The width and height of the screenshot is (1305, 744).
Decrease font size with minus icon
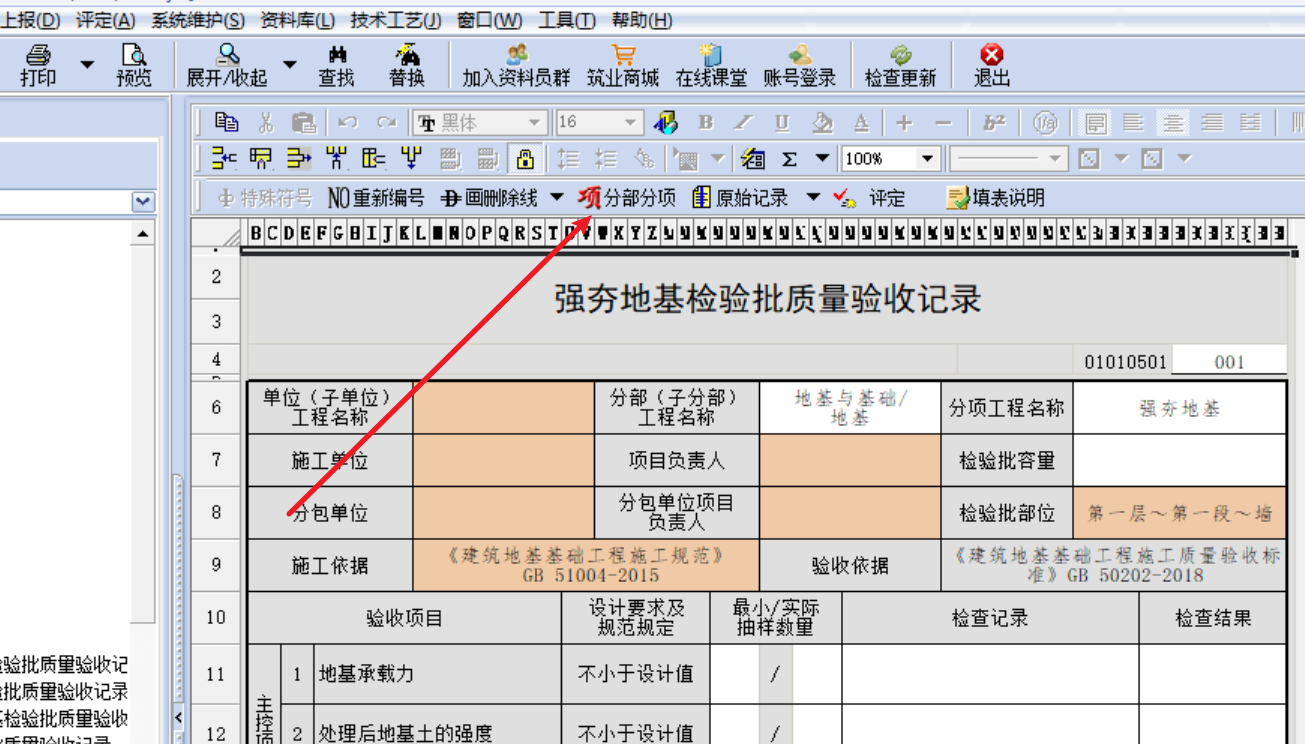pos(943,123)
